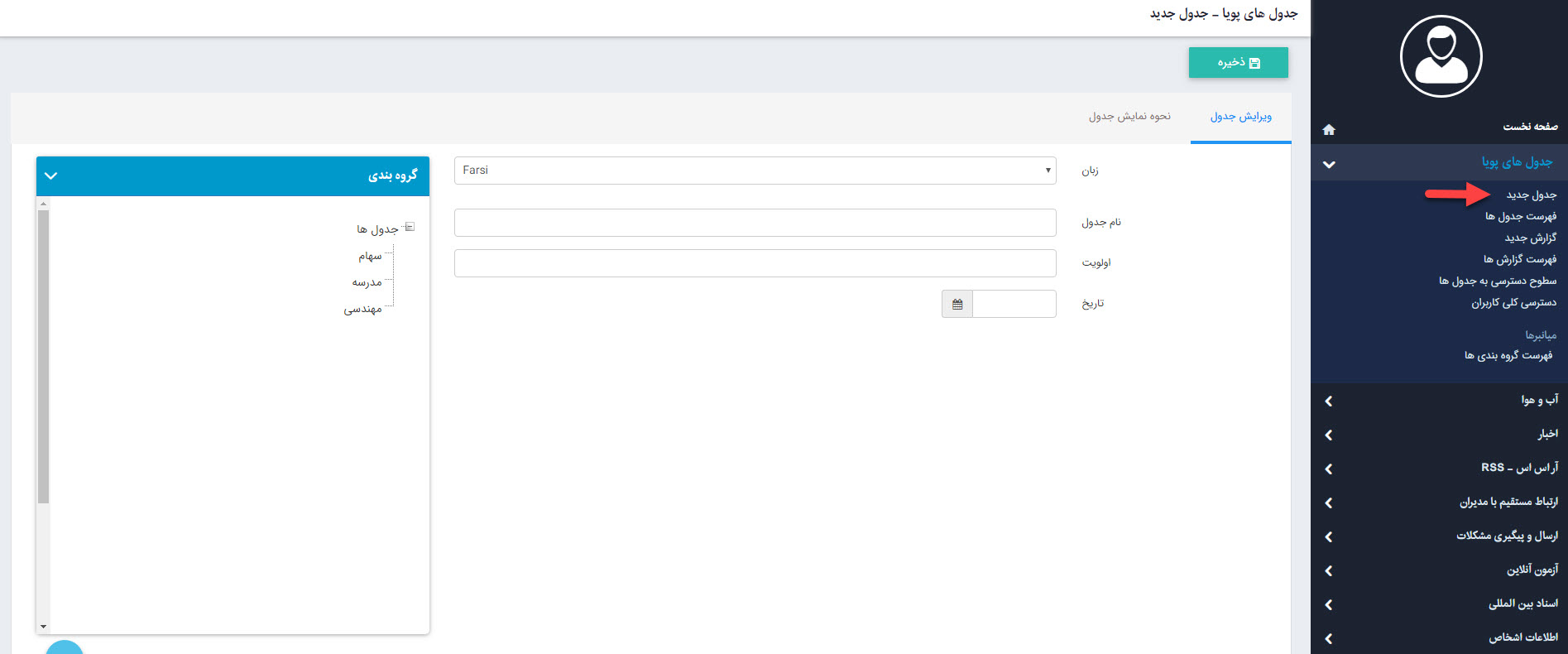The height and width of the screenshot is (654, 1568).
Task: Click the ذخیره save button
Action: point(1238,63)
